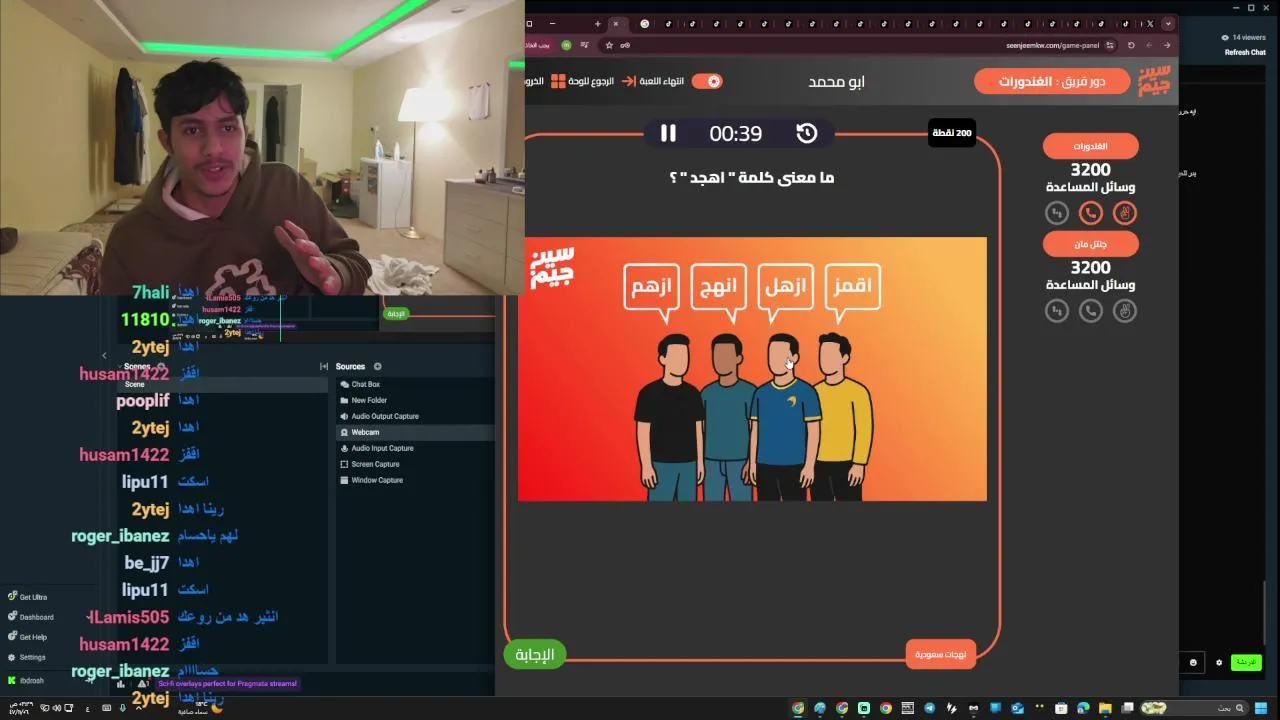The height and width of the screenshot is (720, 1280).
Task: Collapse the side panel with the left chevron
Action: click(104, 355)
